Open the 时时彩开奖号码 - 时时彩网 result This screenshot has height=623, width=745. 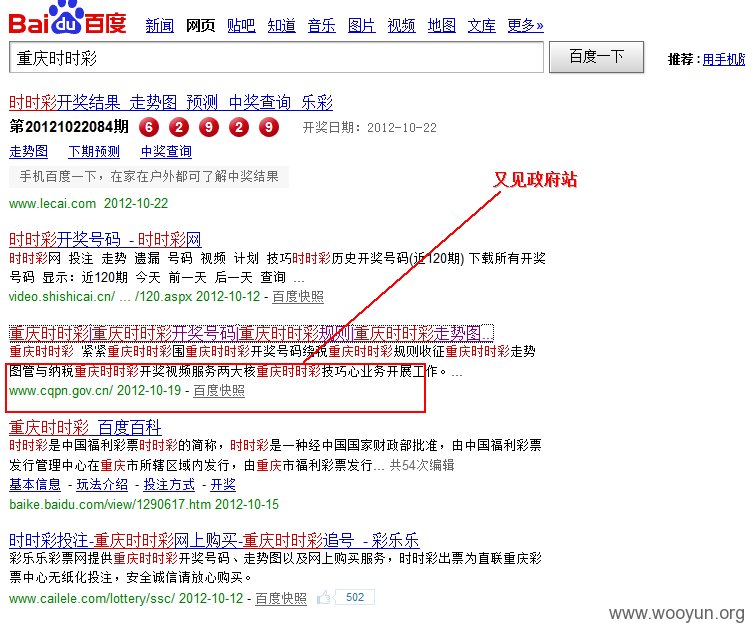[105, 239]
